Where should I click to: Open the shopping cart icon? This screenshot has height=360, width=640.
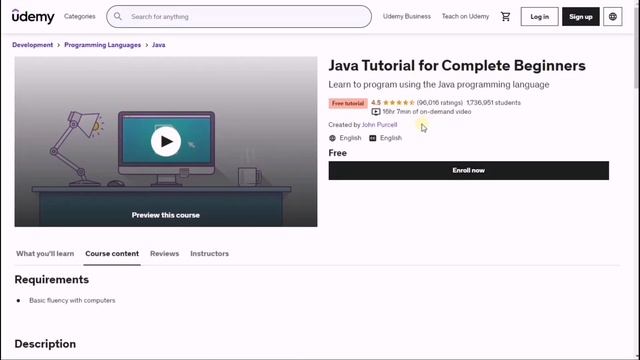(x=505, y=17)
